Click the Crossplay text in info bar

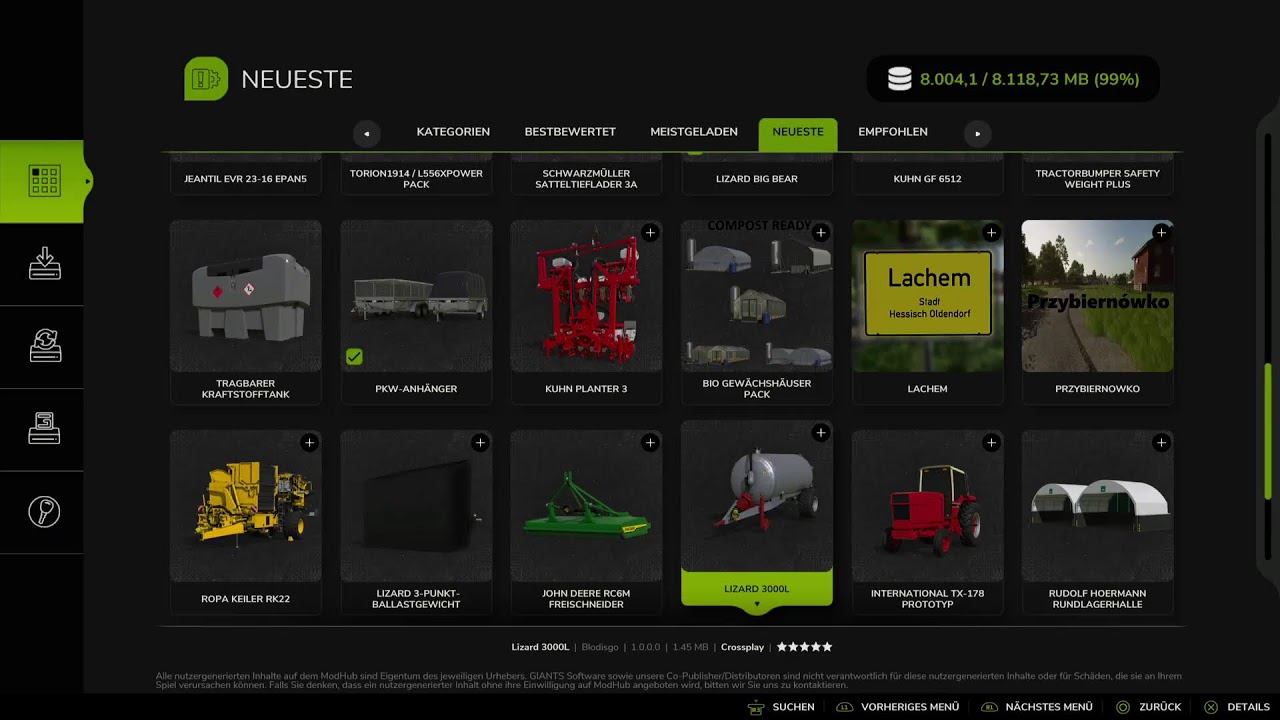(x=742, y=647)
